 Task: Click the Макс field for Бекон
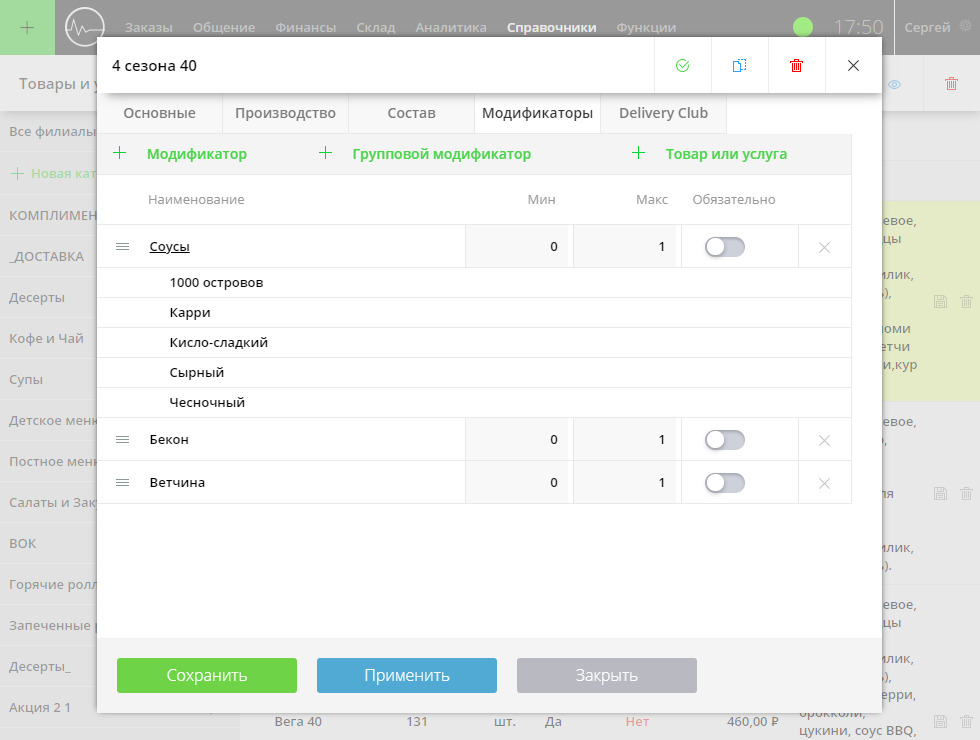tap(626, 440)
